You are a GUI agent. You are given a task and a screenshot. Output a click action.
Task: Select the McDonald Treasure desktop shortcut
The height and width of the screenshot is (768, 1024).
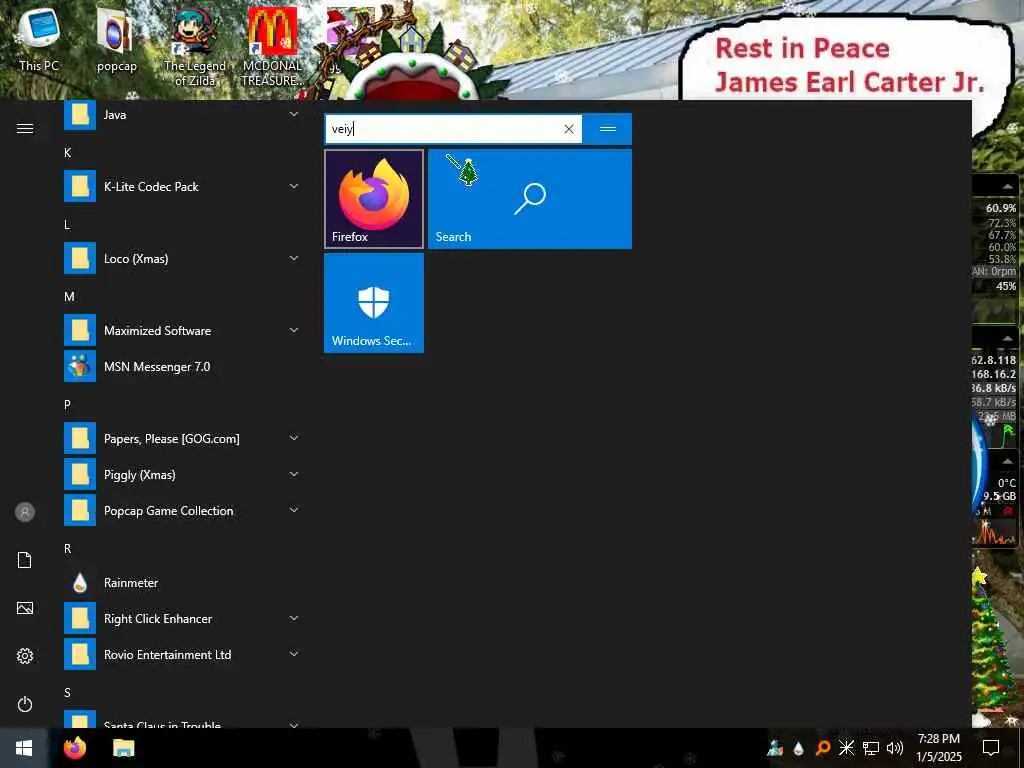click(272, 47)
